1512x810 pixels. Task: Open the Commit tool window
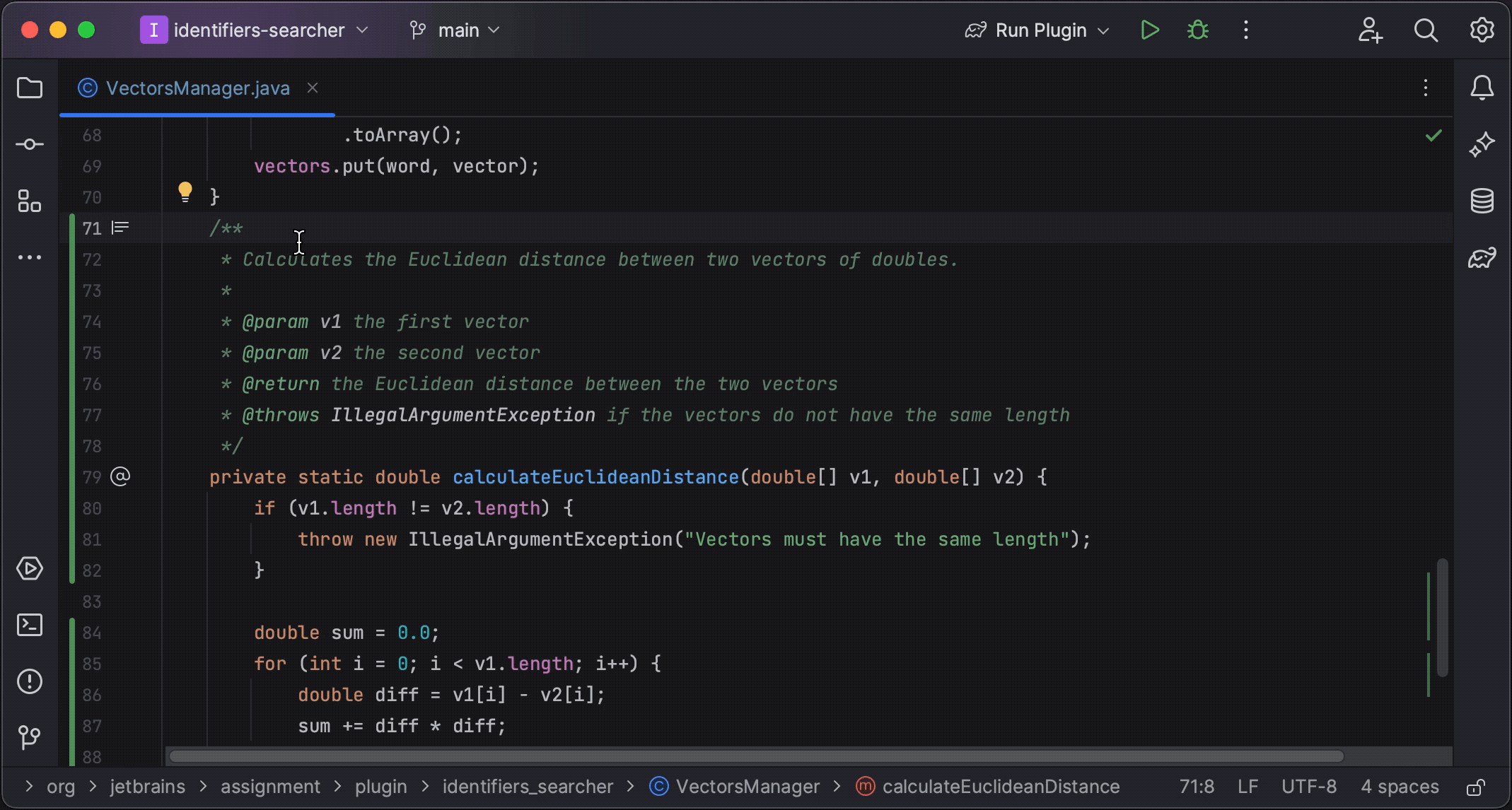pos(30,143)
